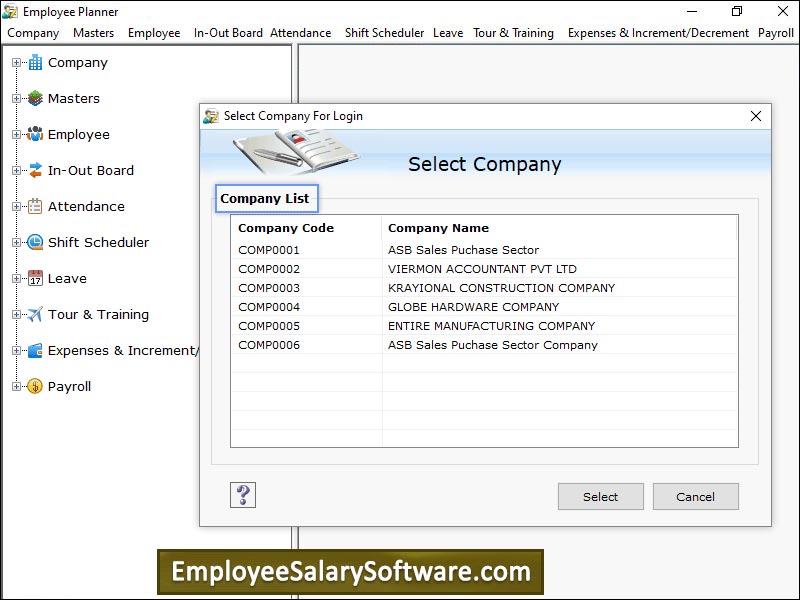Click the Leave calendar icon
The height and width of the screenshot is (600, 800).
click(x=35, y=278)
